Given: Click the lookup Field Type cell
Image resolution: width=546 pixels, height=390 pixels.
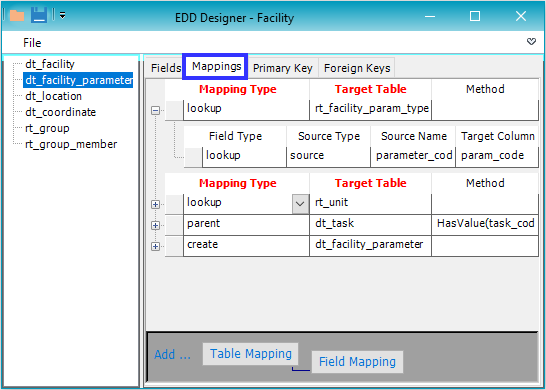Looking at the screenshot, I should click(244, 157).
